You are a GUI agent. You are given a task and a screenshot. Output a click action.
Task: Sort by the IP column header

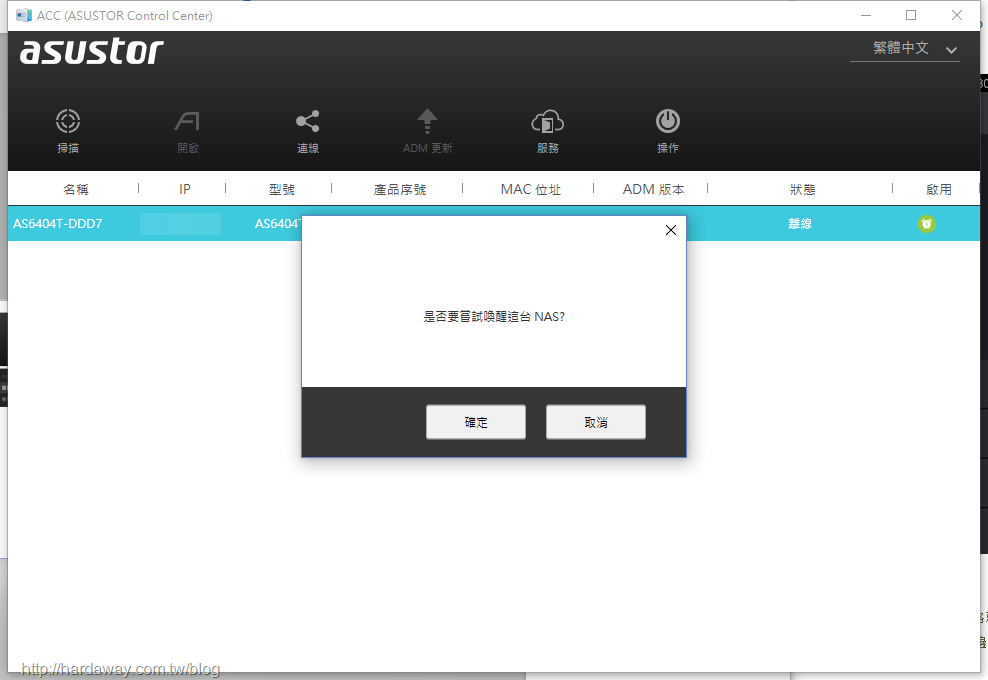tap(185, 189)
